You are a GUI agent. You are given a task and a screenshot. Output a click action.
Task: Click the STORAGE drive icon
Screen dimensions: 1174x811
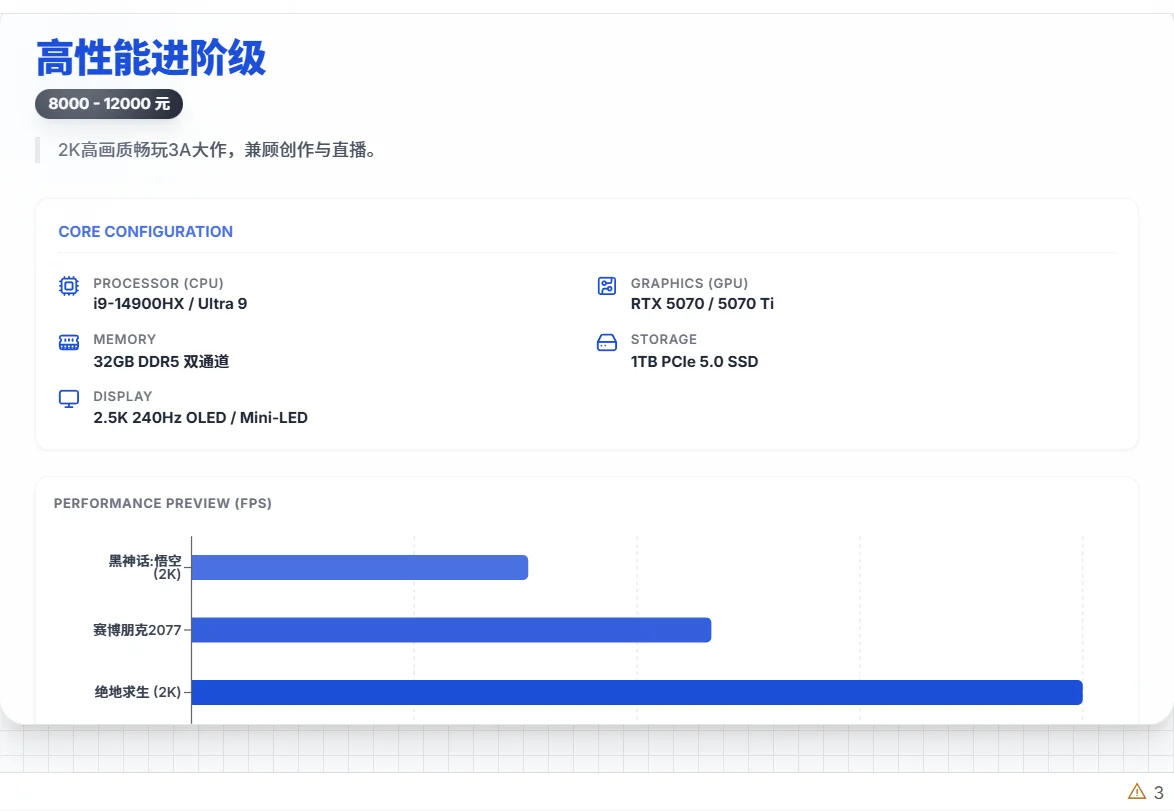(606, 341)
